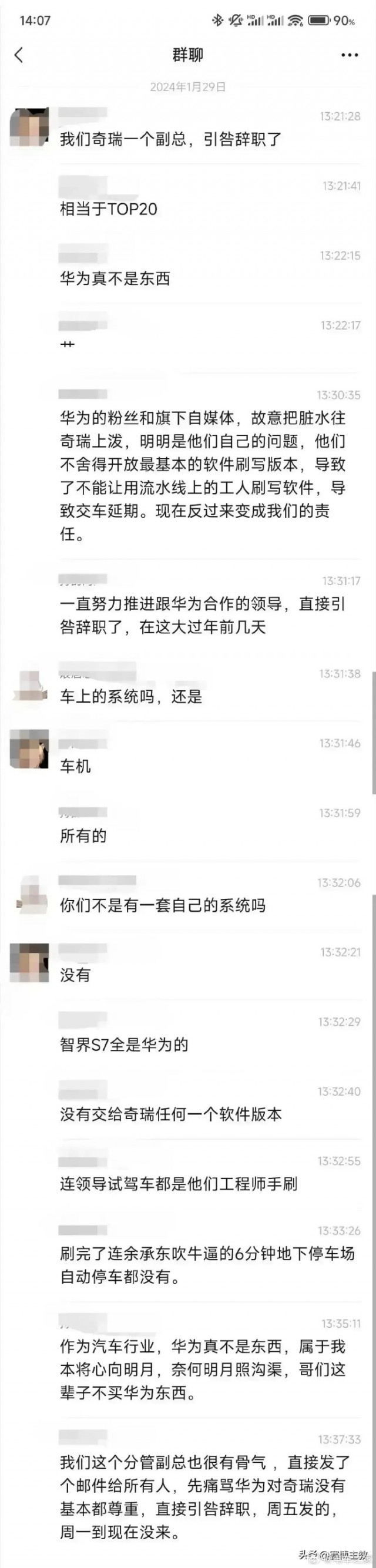Select the 智界S7全是华为的 message
The image size is (376, 1568).
pos(124,1045)
